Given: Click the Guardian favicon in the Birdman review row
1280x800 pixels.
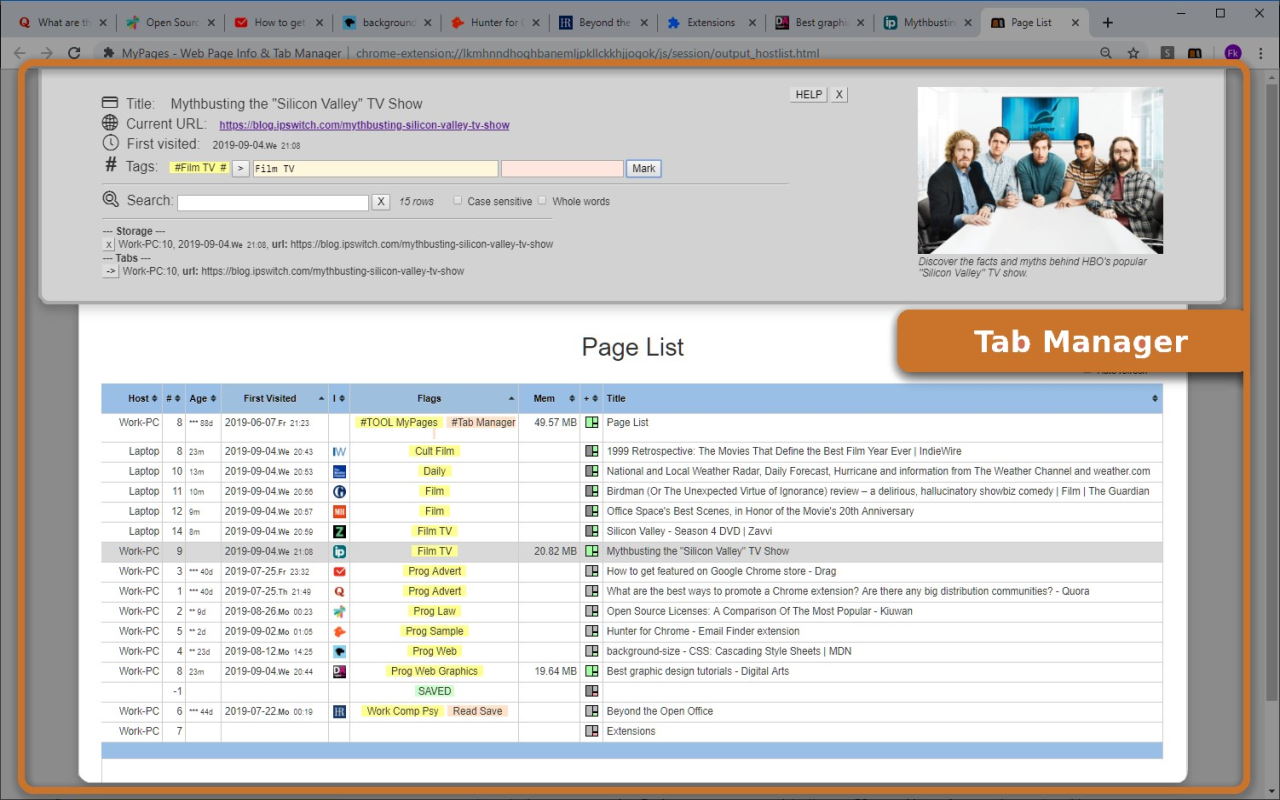Looking at the screenshot, I should click(339, 491).
